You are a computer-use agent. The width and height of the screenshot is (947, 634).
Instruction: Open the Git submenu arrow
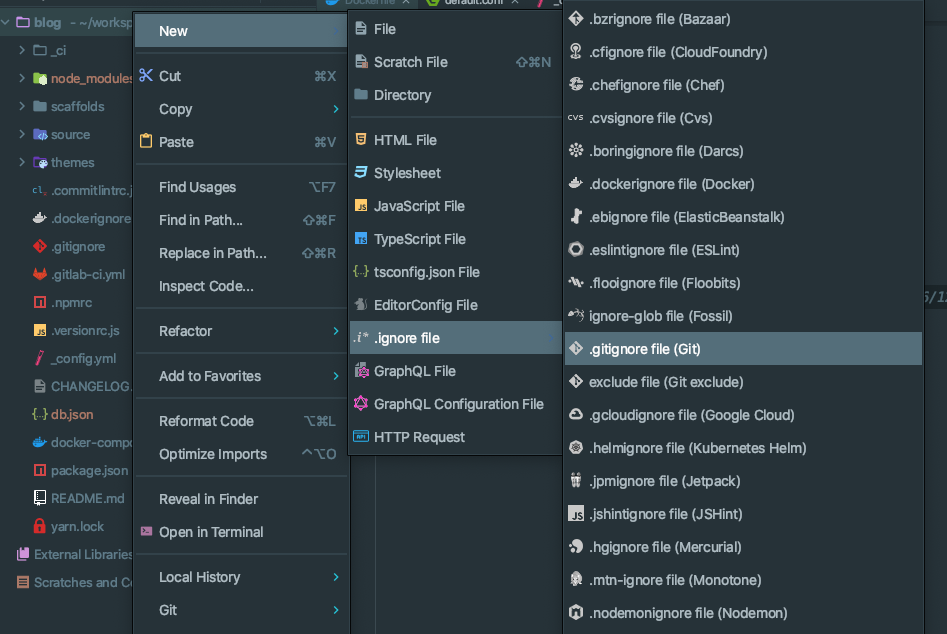(336, 610)
